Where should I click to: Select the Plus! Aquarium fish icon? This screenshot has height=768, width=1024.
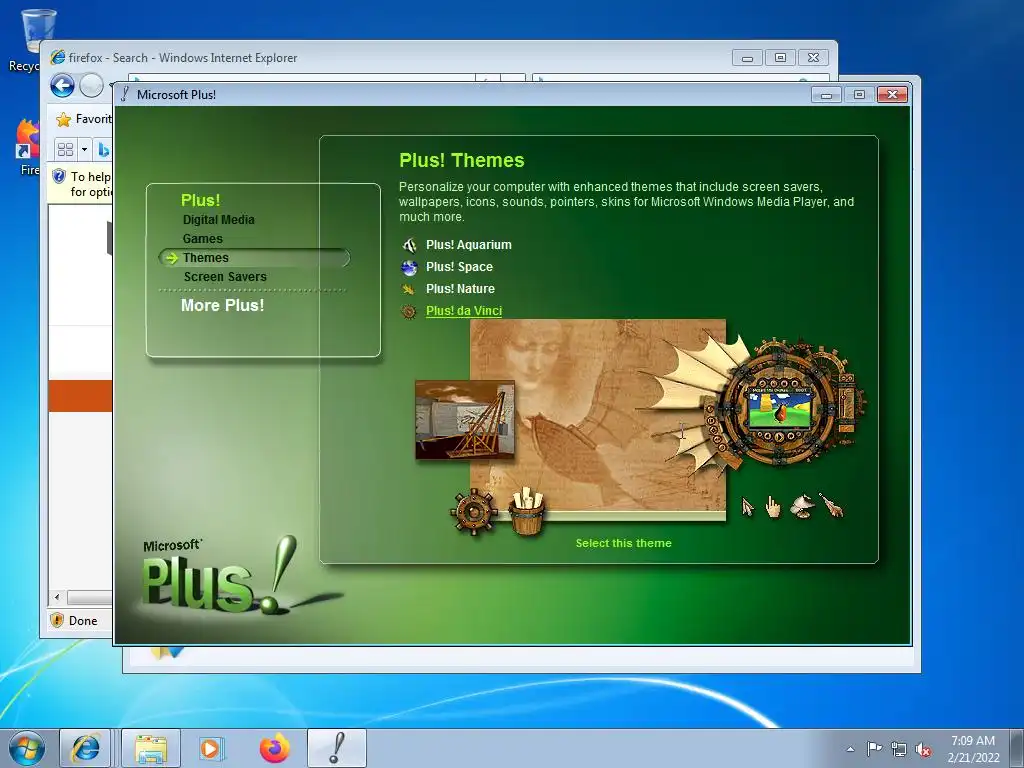pyautogui.click(x=409, y=246)
